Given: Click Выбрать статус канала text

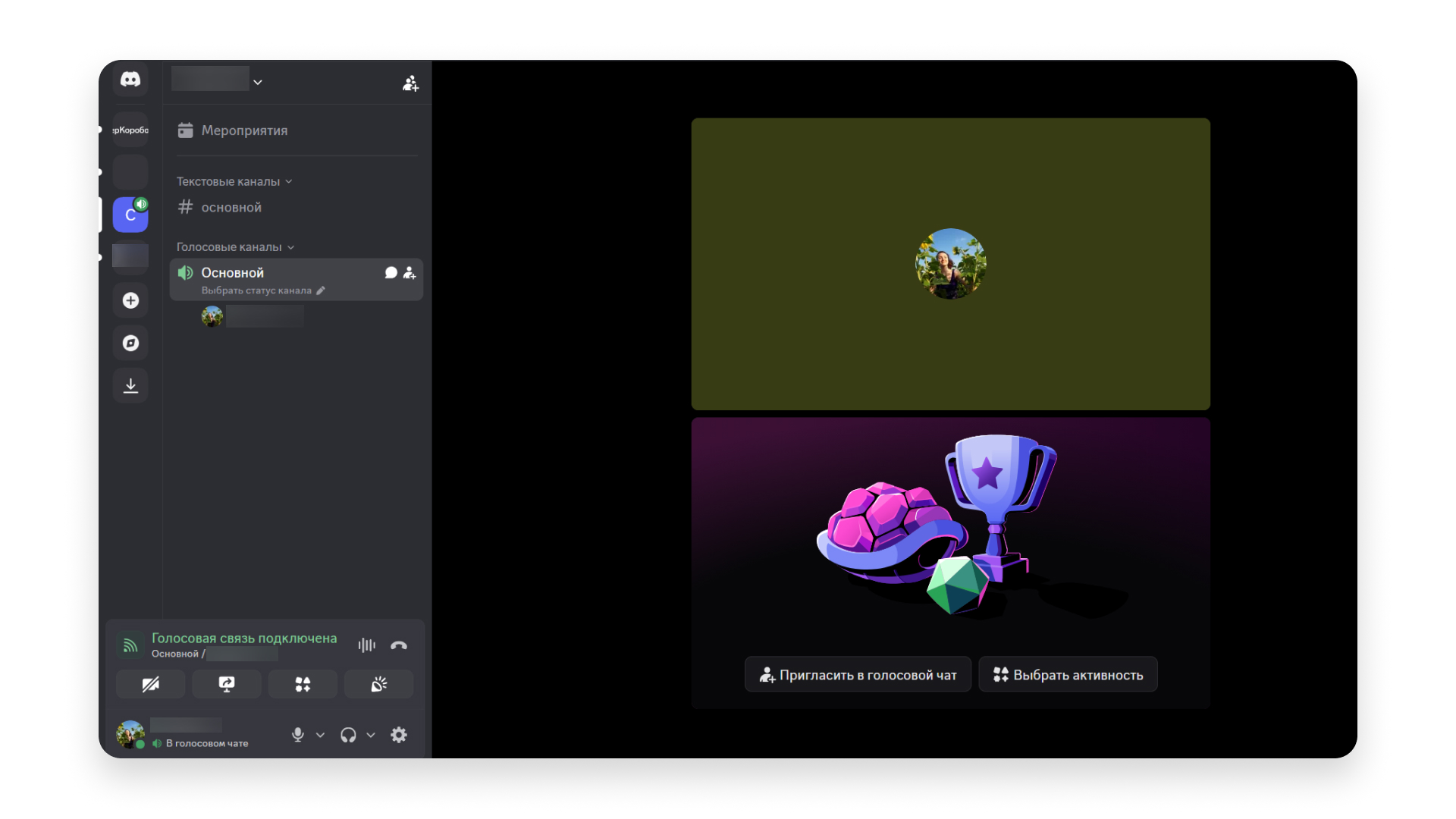Looking at the screenshot, I should click(x=256, y=290).
